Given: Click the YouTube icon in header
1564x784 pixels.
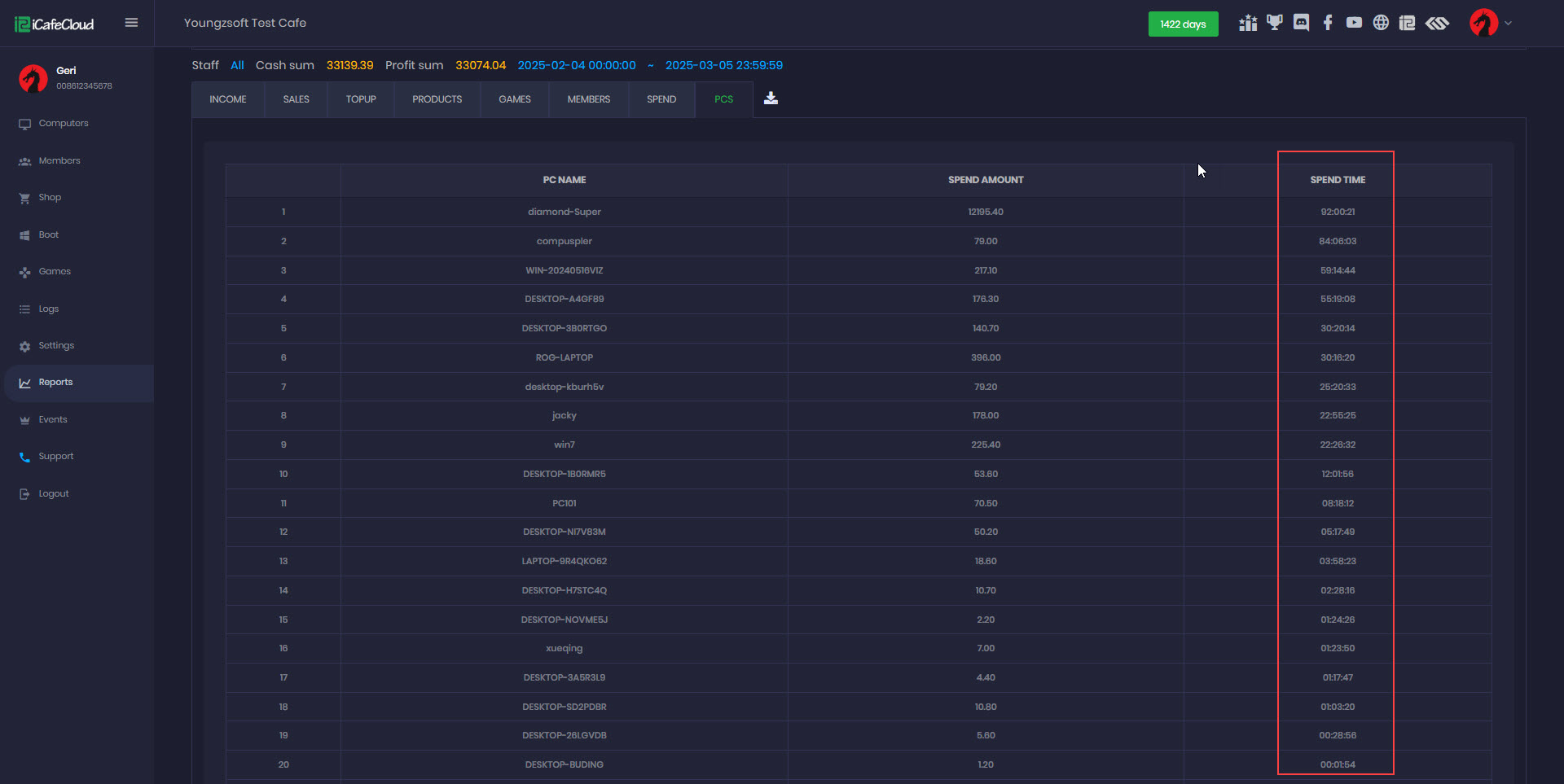Looking at the screenshot, I should click(1354, 24).
